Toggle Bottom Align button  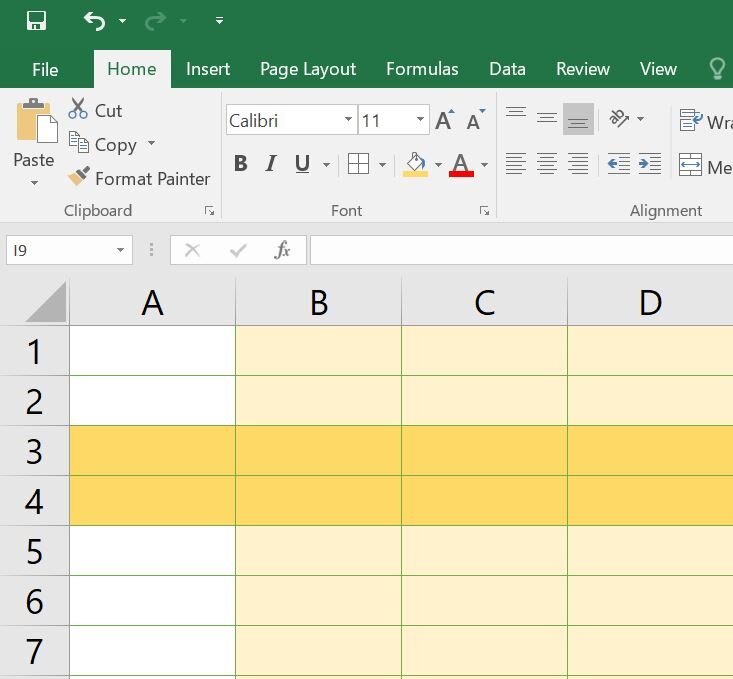coord(578,119)
